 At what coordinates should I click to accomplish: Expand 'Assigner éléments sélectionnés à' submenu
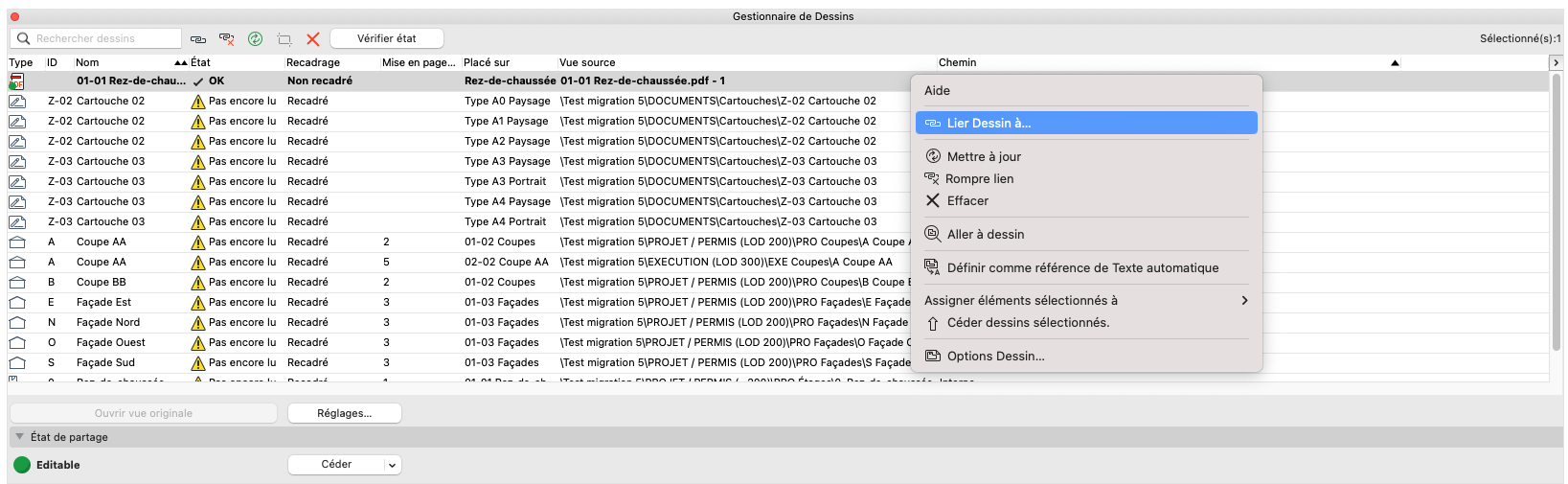[1086, 300]
